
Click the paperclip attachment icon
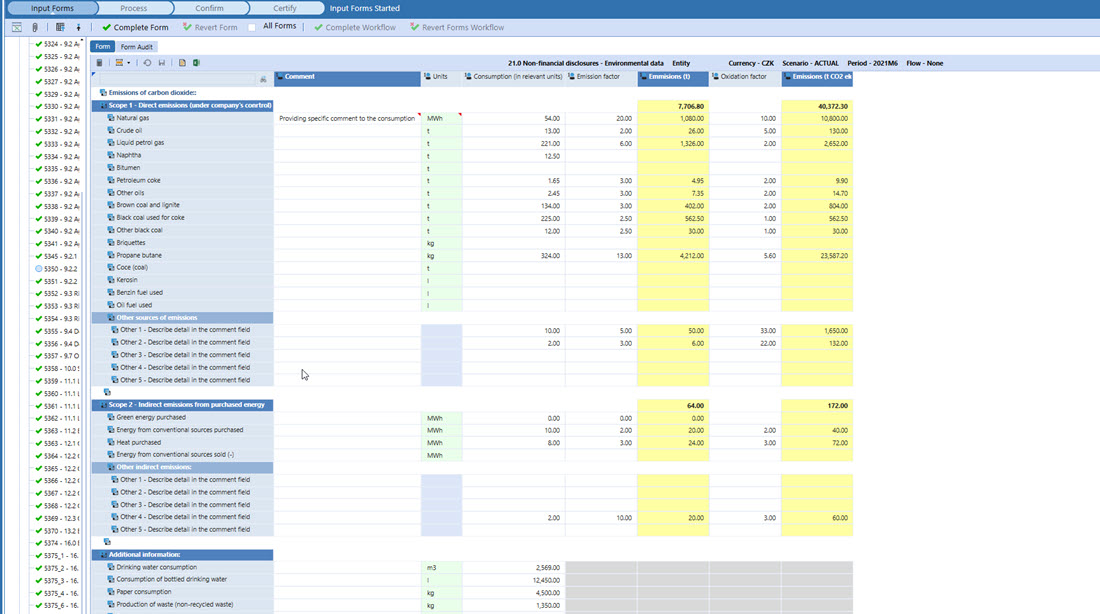34,27
